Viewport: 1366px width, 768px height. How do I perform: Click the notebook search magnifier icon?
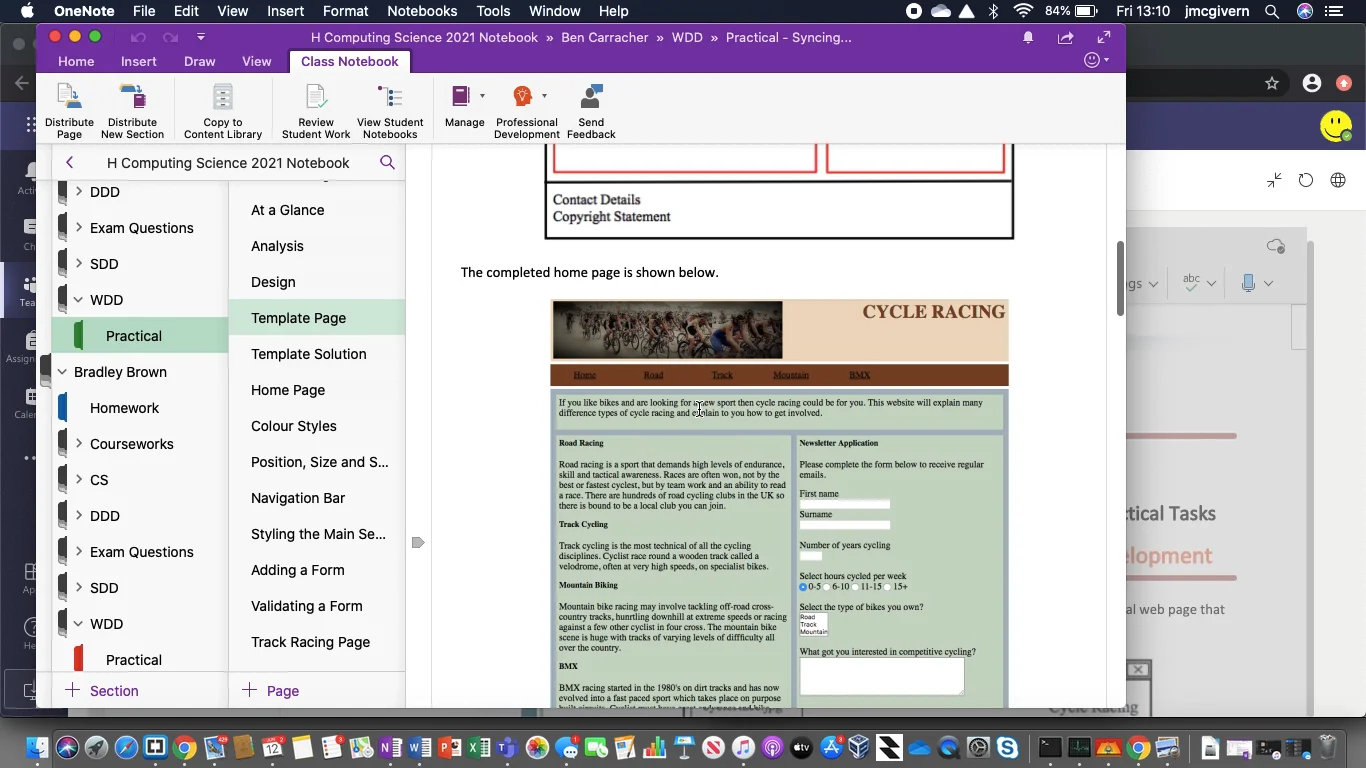coord(387,162)
